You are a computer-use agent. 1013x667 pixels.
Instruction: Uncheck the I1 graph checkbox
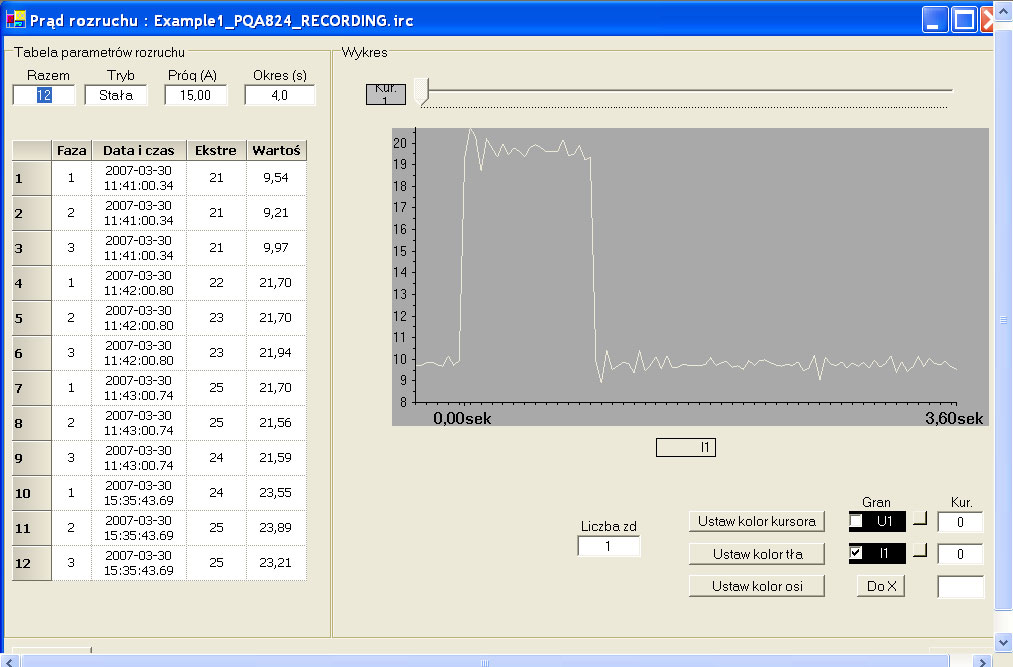coord(856,553)
